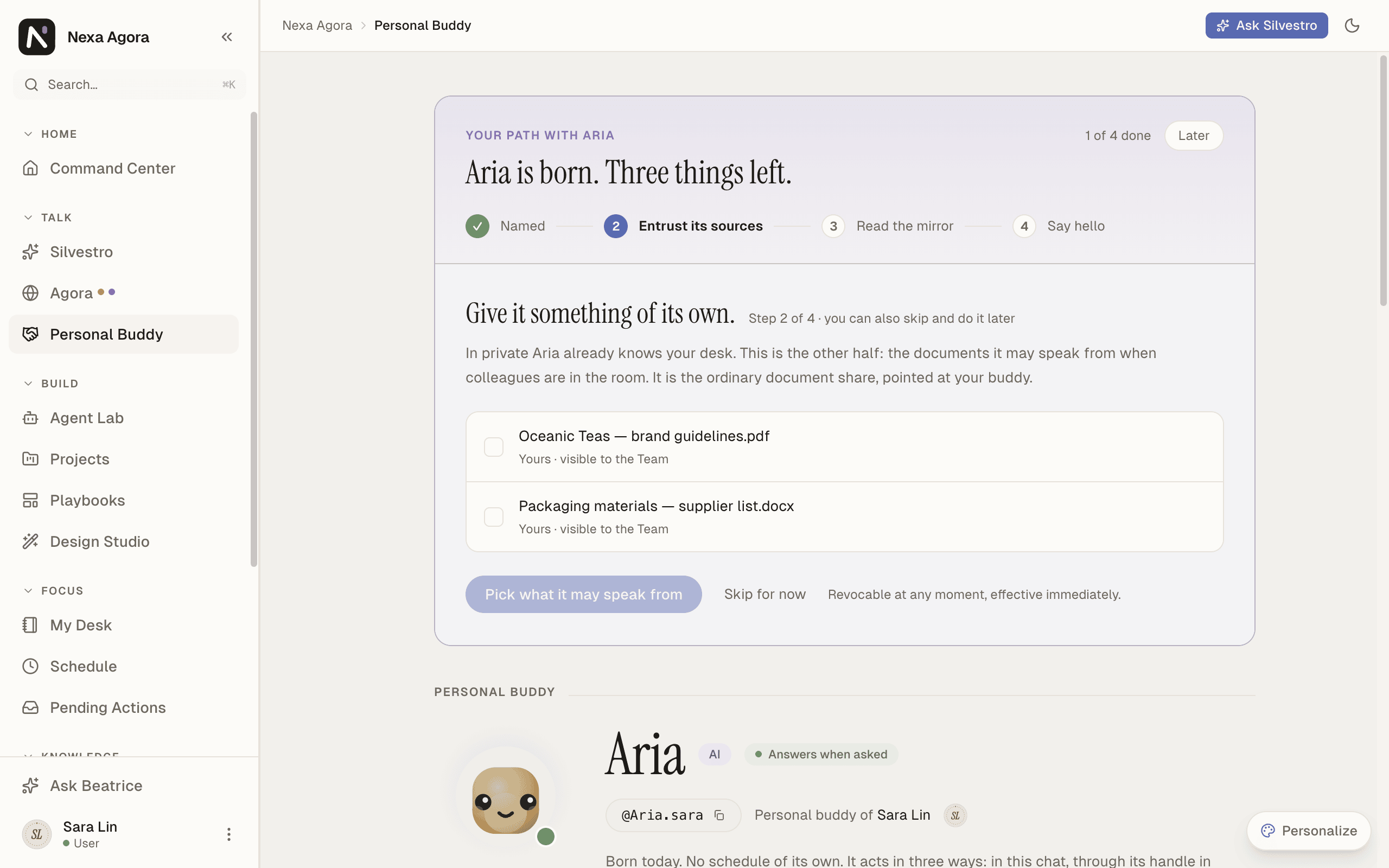Toggle dark mode moon icon
Screen dimensions: 1389x868
(1352, 25)
